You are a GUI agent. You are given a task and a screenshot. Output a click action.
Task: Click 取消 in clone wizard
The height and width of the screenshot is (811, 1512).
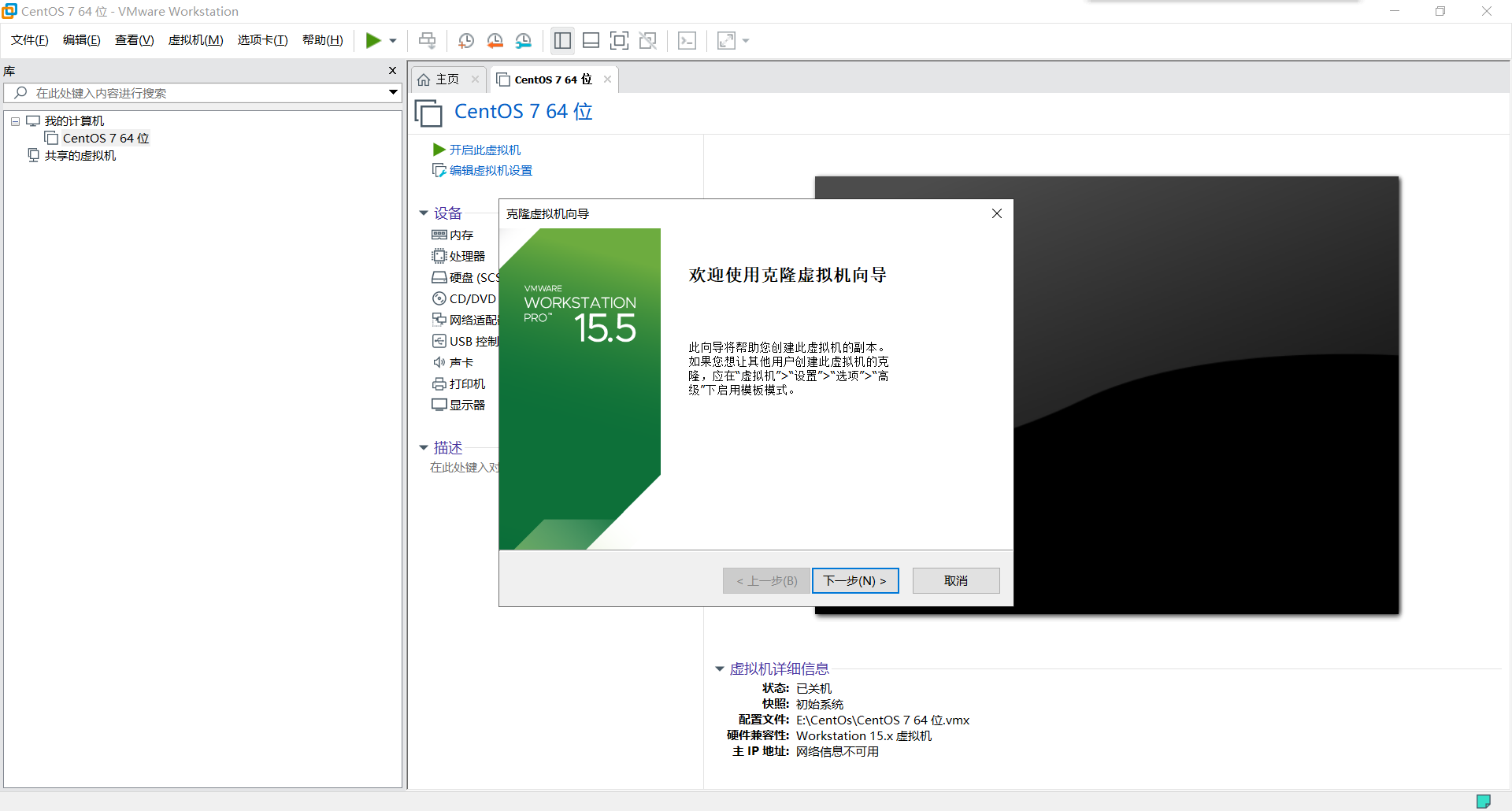[x=956, y=581]
